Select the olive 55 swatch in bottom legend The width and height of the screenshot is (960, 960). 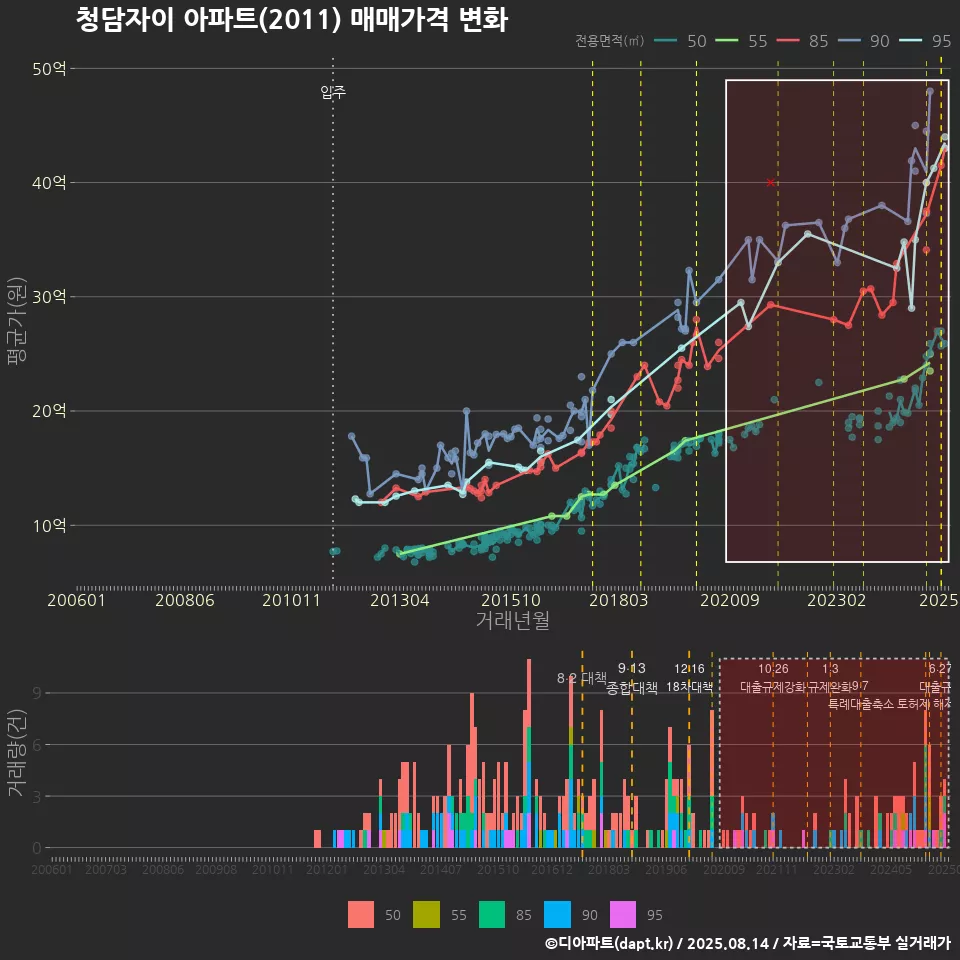click(426, 915)
